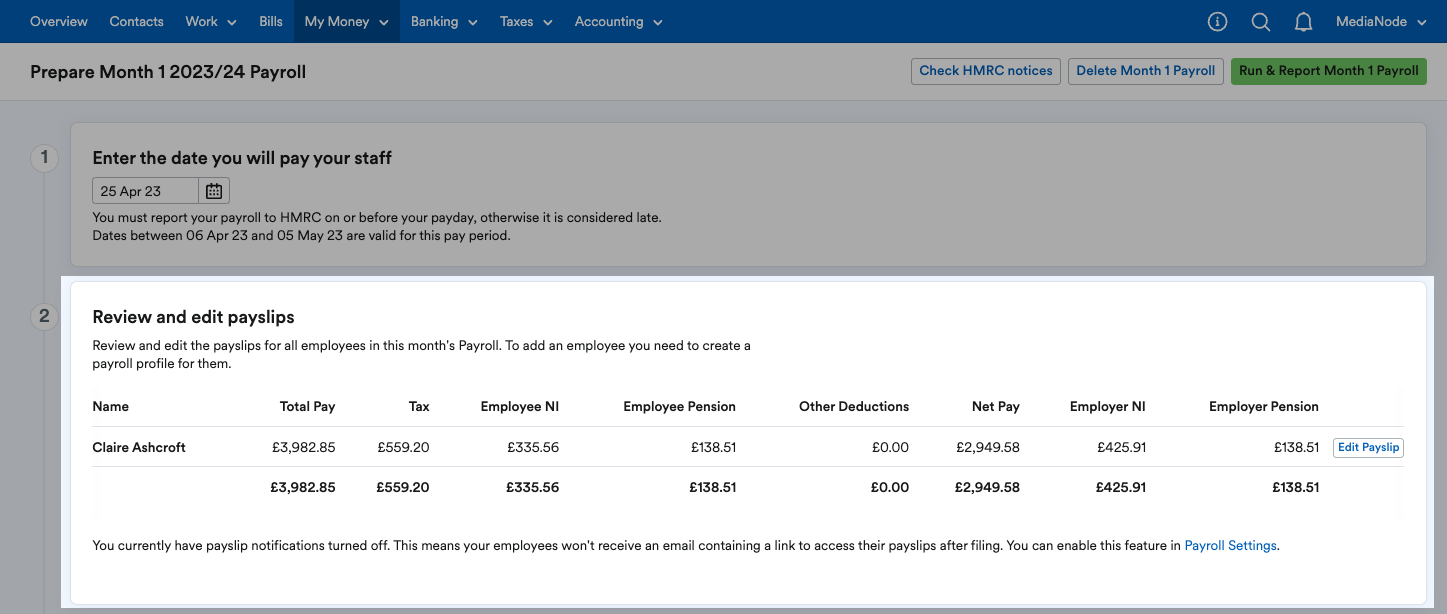Image resolution: width=1447 pixels, height=614 pixels.
Task: Check HMRC notices
Action: 986,71
